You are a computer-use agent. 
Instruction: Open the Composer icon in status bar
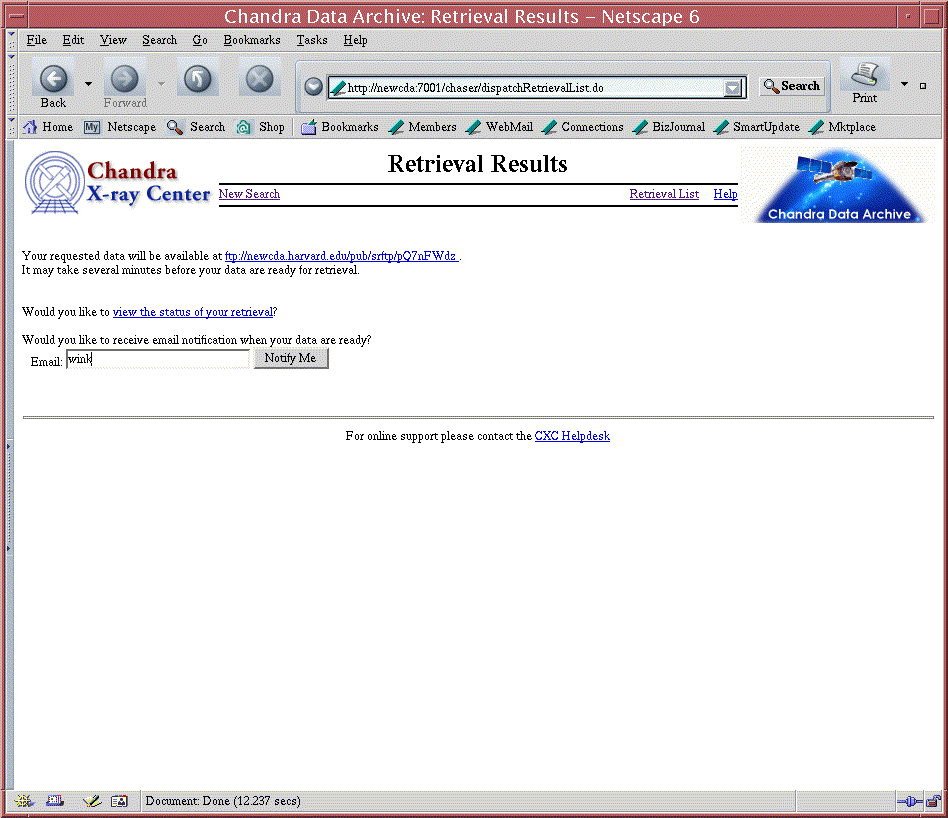point(92,801)
